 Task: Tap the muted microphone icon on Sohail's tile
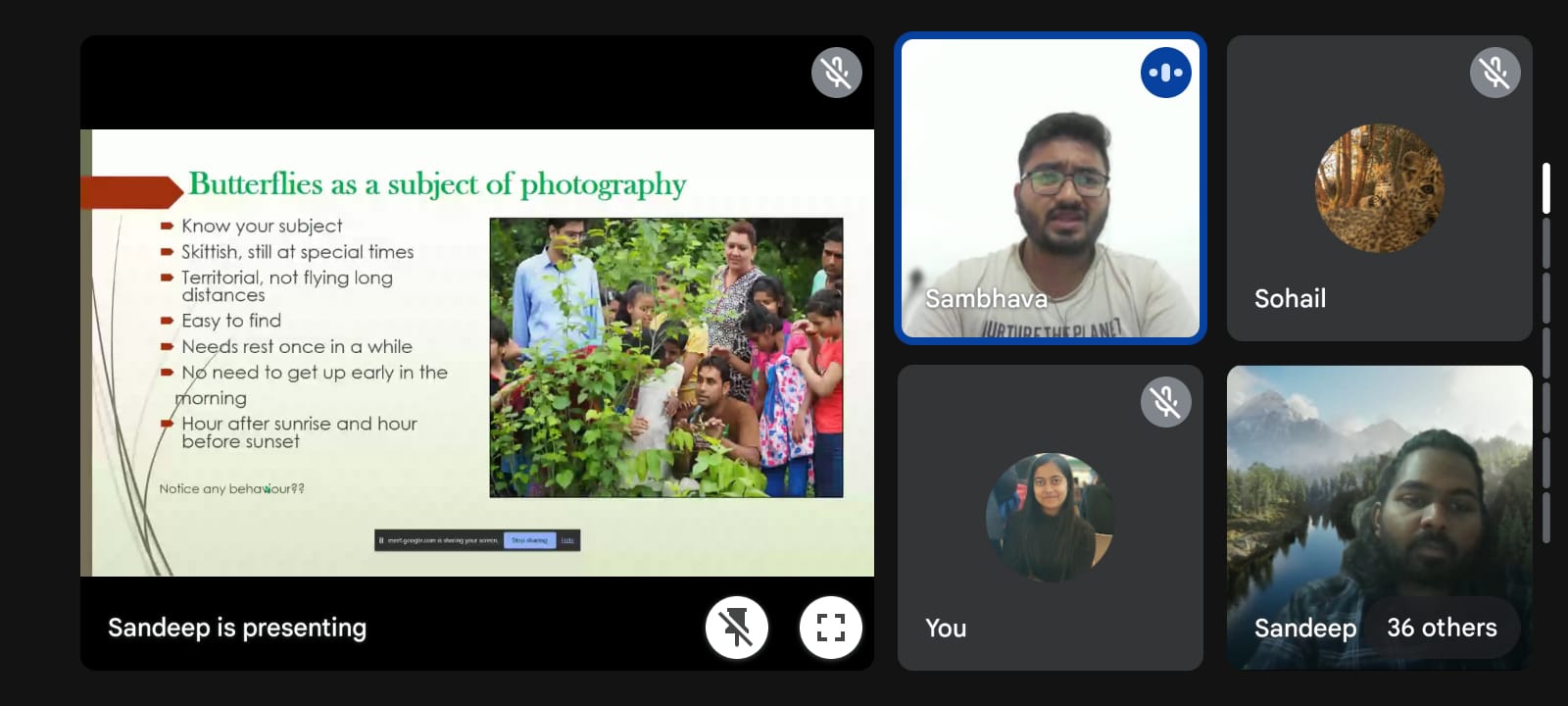tap(1494, 73)
